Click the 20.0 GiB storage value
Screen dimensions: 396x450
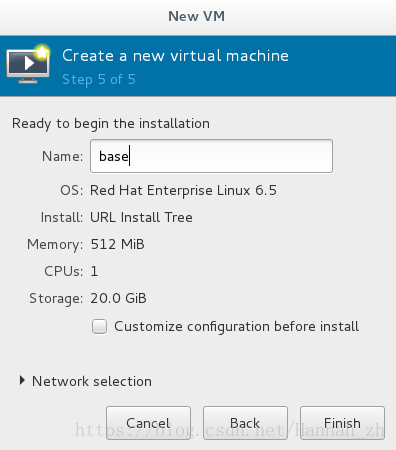pos(118,298)
